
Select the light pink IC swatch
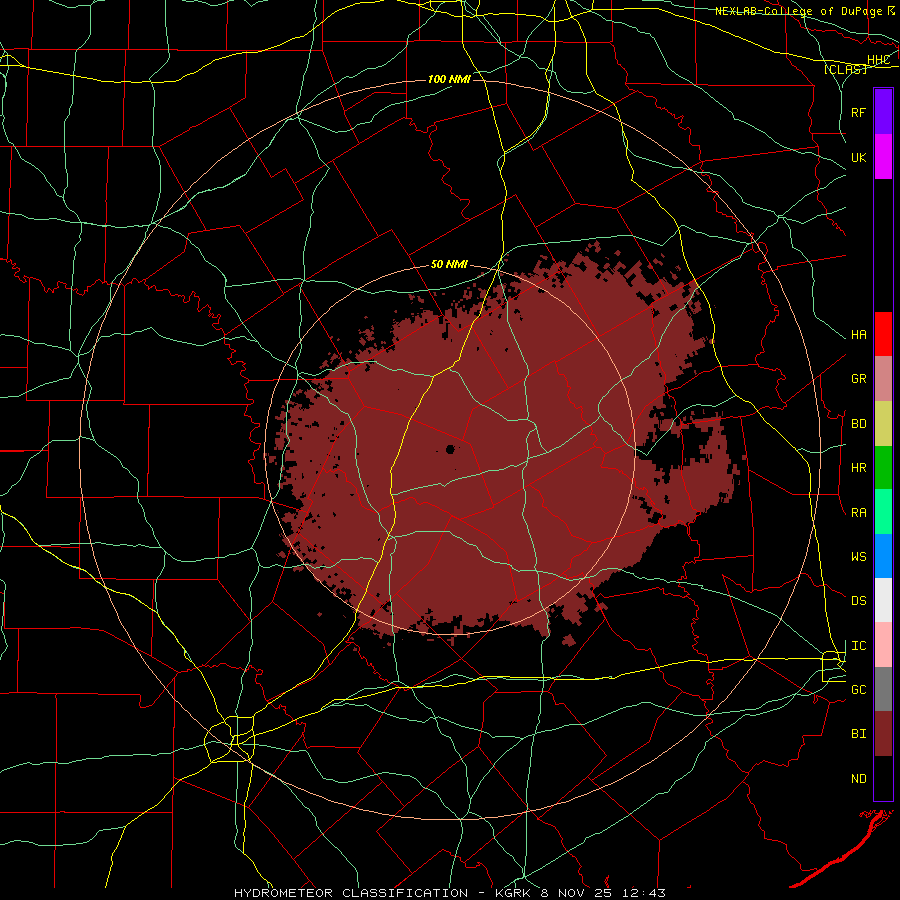tap(883, 645)
